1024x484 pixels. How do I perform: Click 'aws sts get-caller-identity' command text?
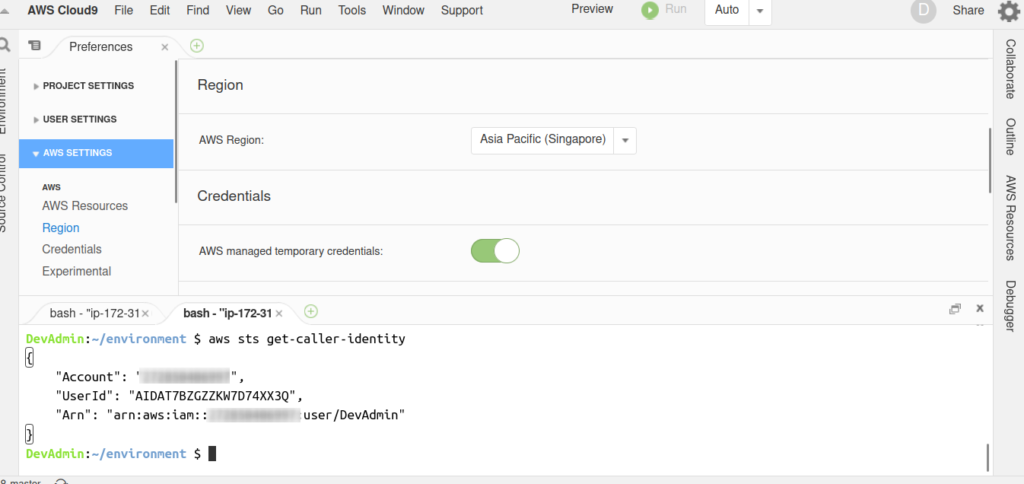pyautogui.click(x=307, y=340)
